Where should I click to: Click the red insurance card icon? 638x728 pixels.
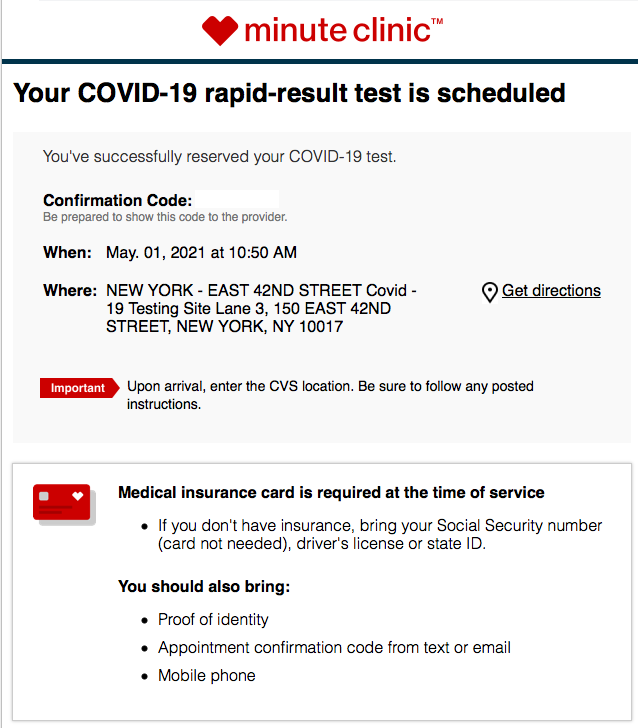click(x=64, y=505)
